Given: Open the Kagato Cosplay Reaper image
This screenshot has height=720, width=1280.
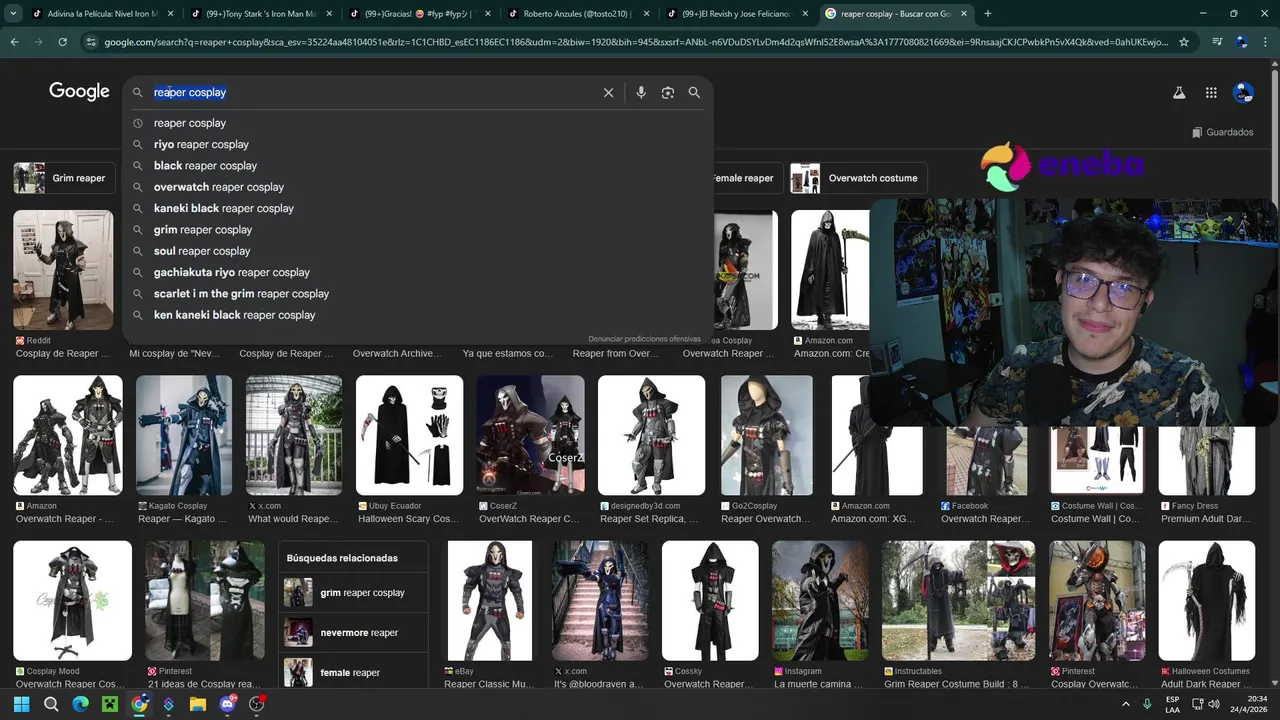Looking at the screenshot, I should pyautogui.click(x=184, y=435).
